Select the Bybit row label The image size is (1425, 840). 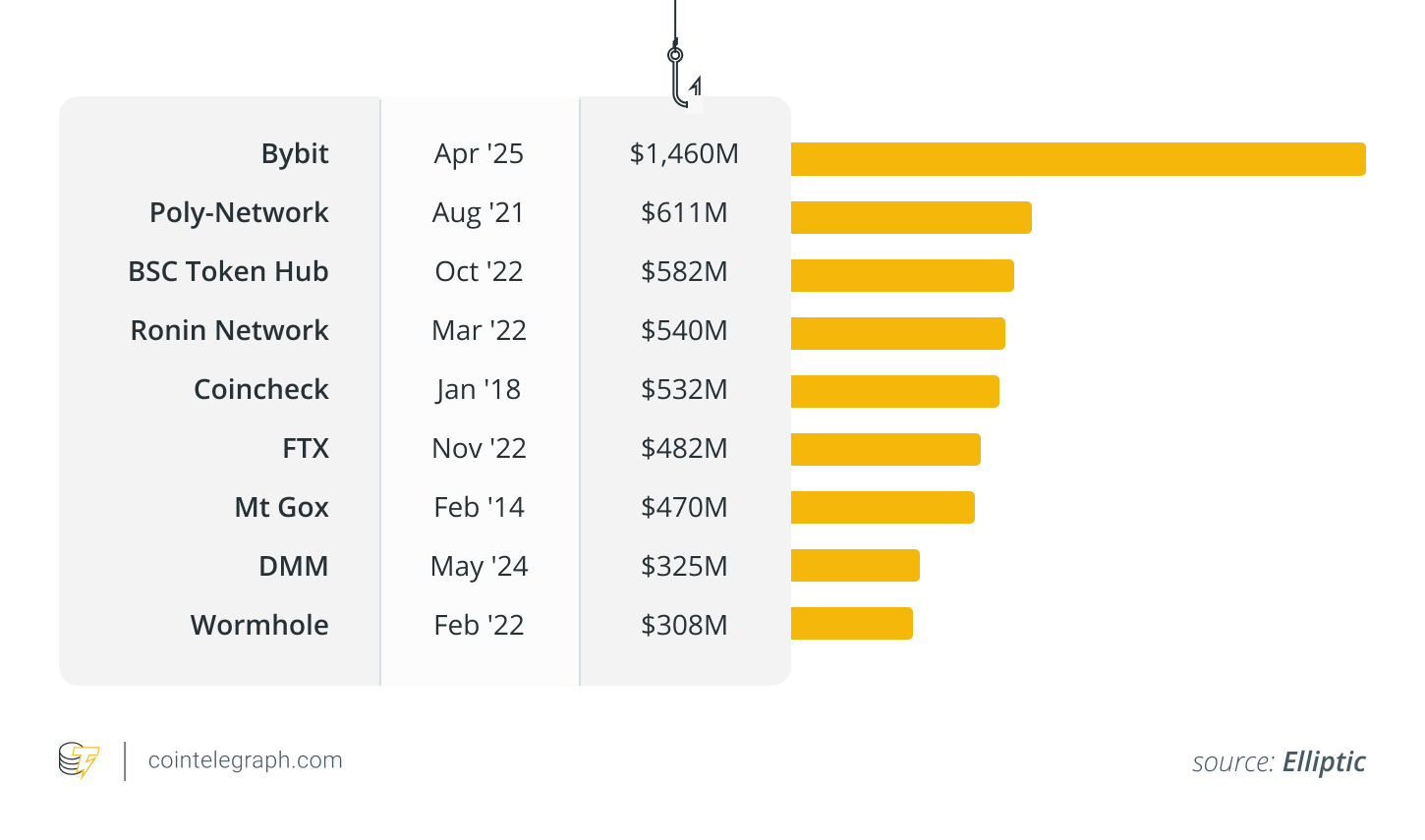295,154
